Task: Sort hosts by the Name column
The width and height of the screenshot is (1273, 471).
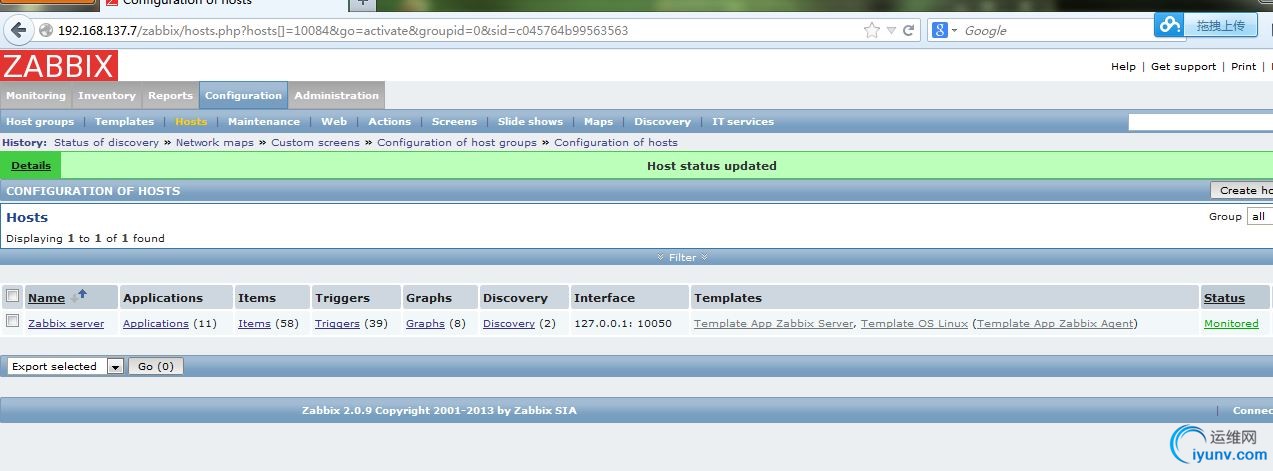Action: [x=46, y=298]
